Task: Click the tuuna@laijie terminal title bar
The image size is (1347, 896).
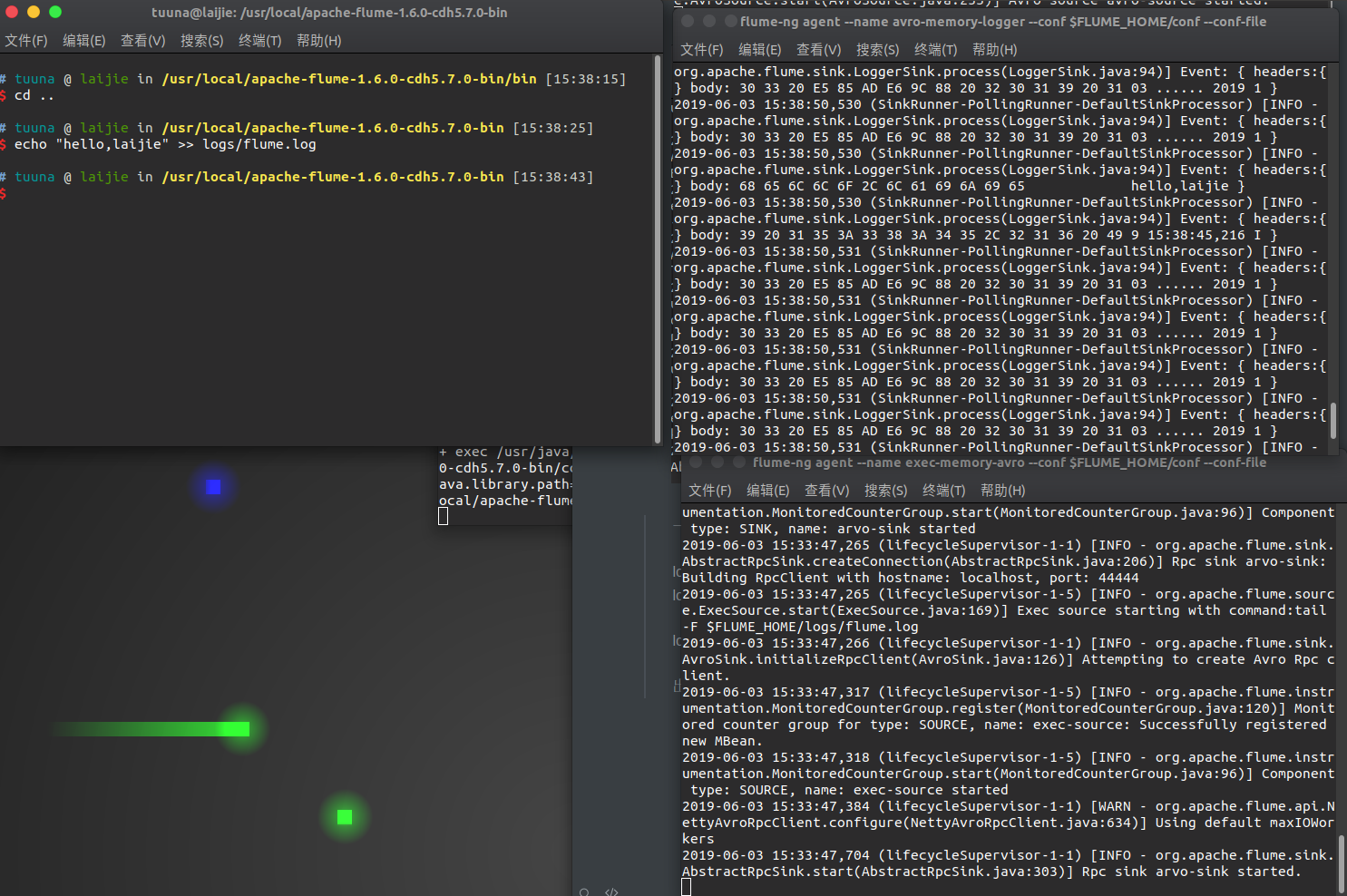Action: [x=329, y=13]
